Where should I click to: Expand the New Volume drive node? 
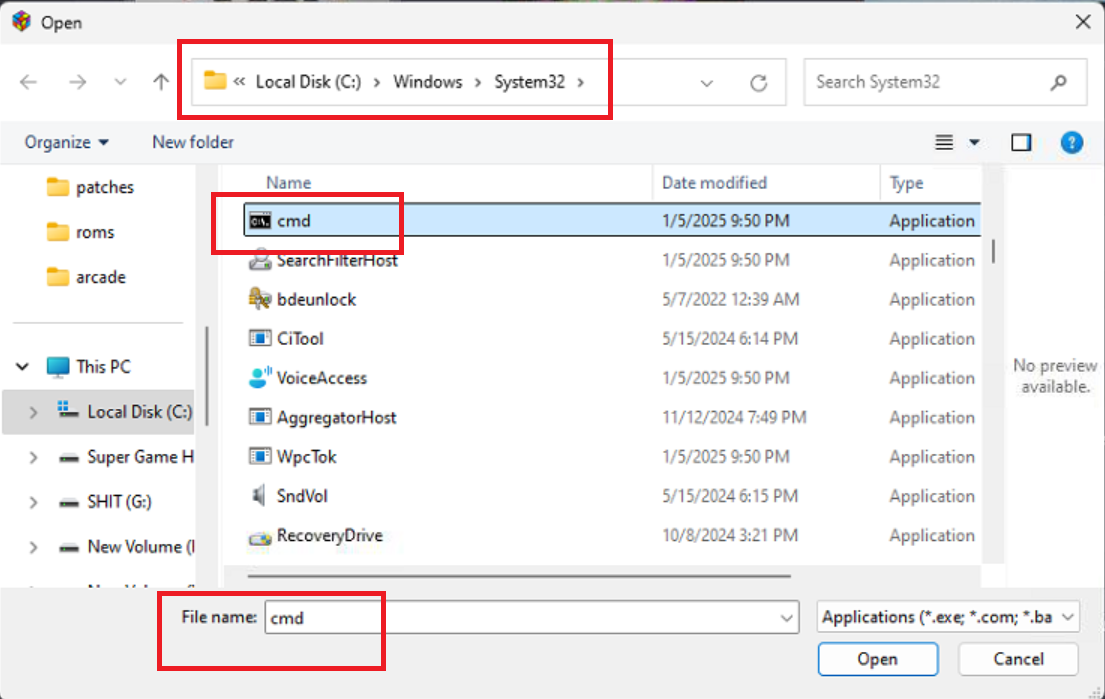click(x=33, y=548)
